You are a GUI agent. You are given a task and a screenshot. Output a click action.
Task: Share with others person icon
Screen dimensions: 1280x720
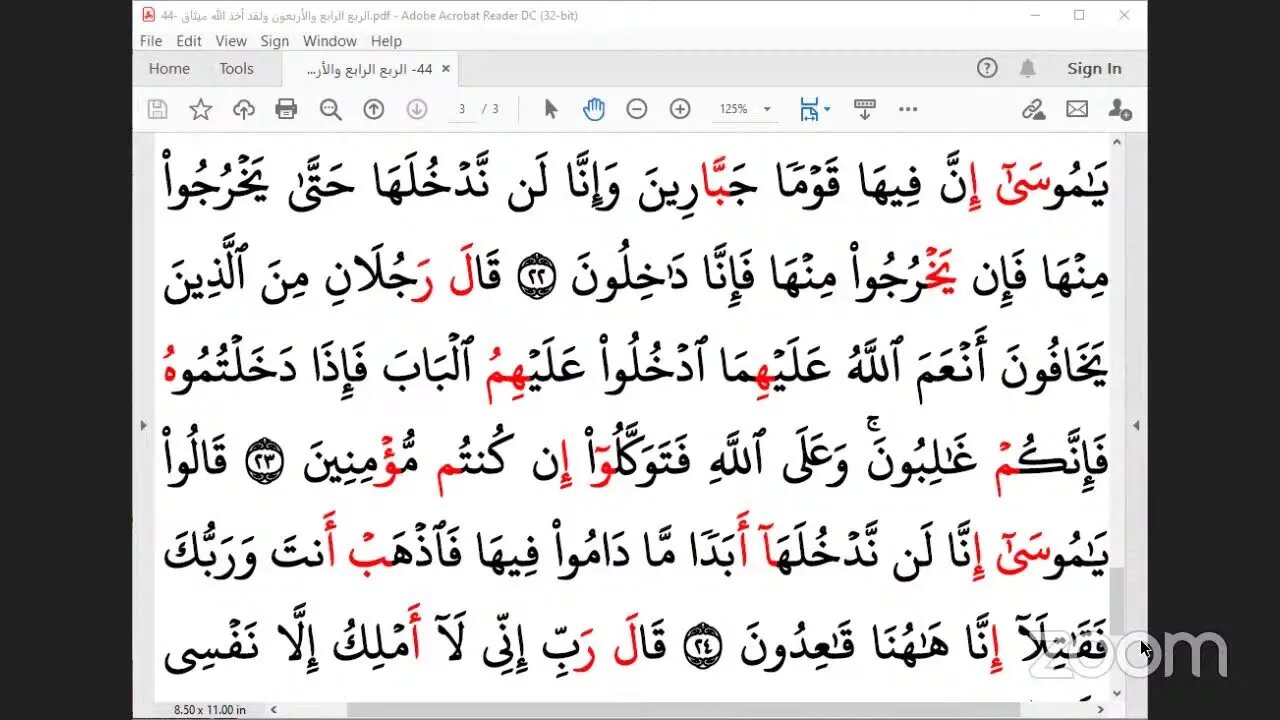click(1120, 109)
